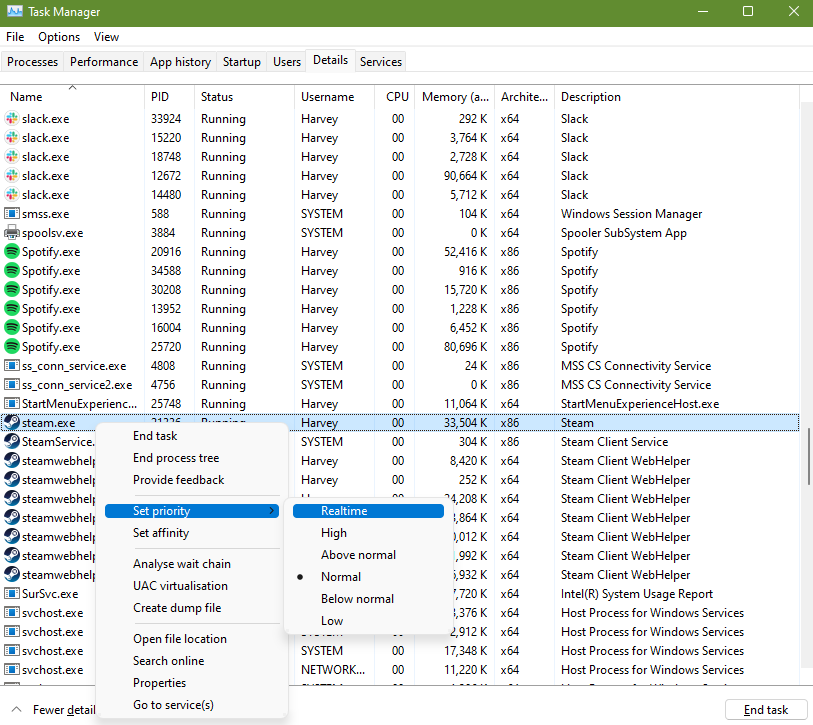
Task: Choose End task in context menu
Action: coord(192,436)
